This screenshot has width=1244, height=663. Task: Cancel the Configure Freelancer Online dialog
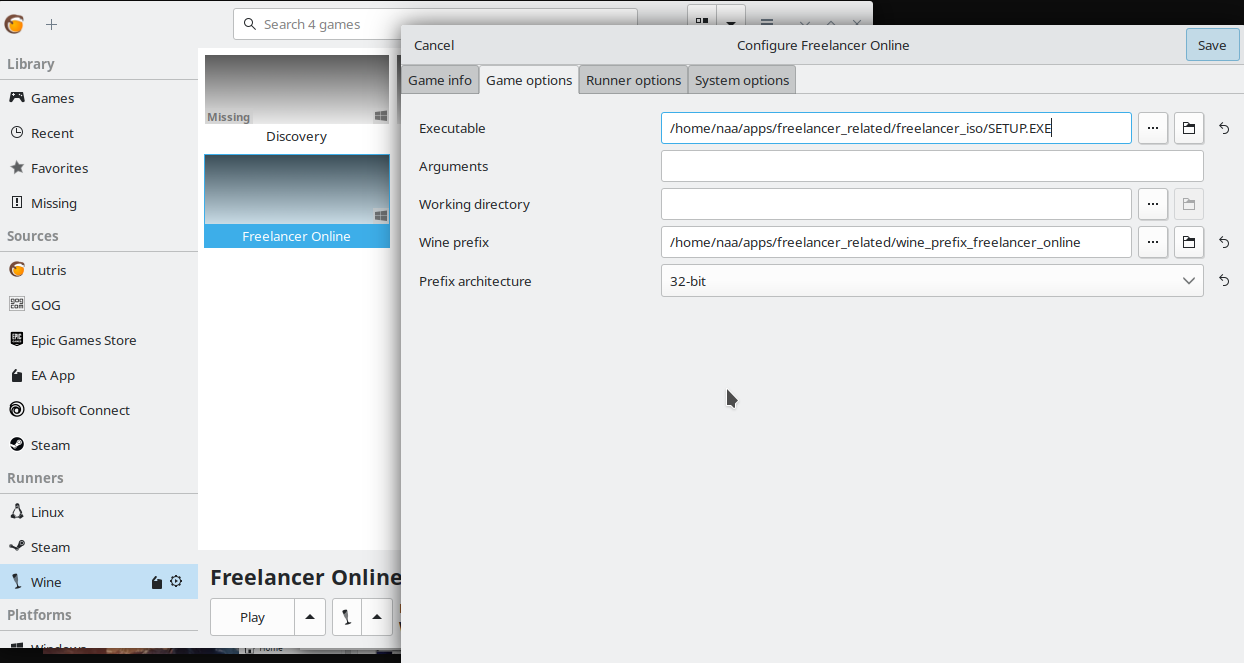point(434,45)
